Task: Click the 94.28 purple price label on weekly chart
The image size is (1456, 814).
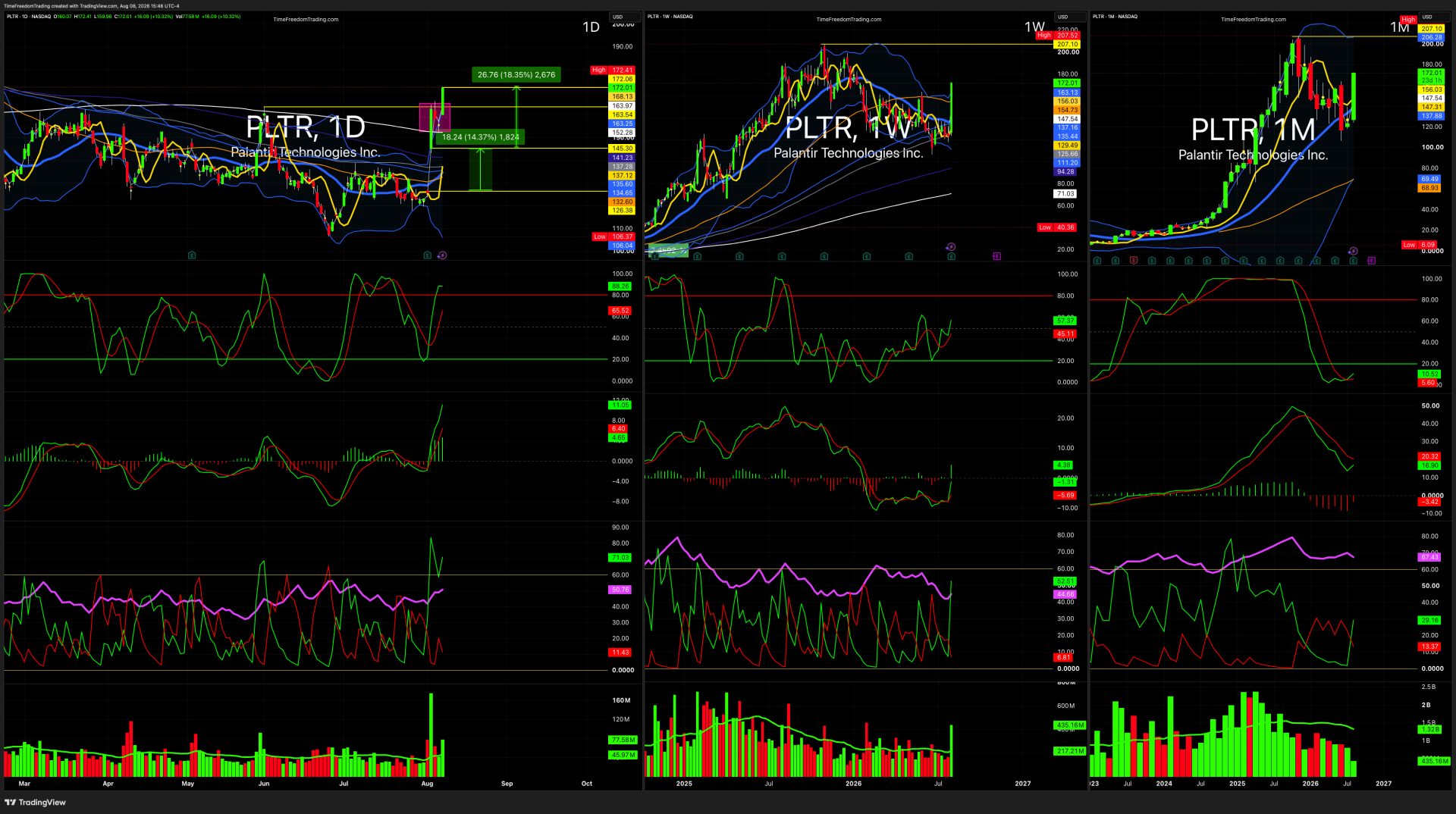Action: [x=1065, y=172]
